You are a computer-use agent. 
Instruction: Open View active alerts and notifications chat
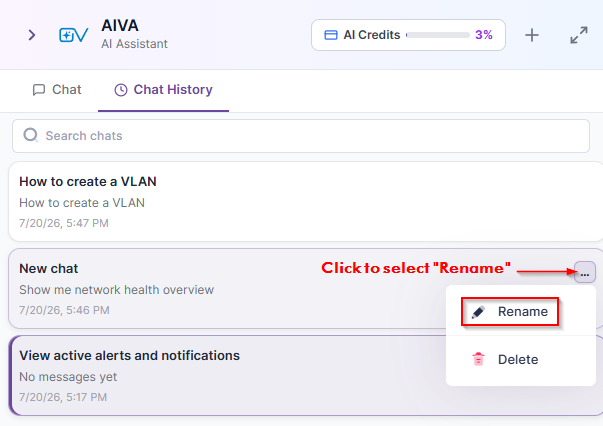click(x=227, y=376)
